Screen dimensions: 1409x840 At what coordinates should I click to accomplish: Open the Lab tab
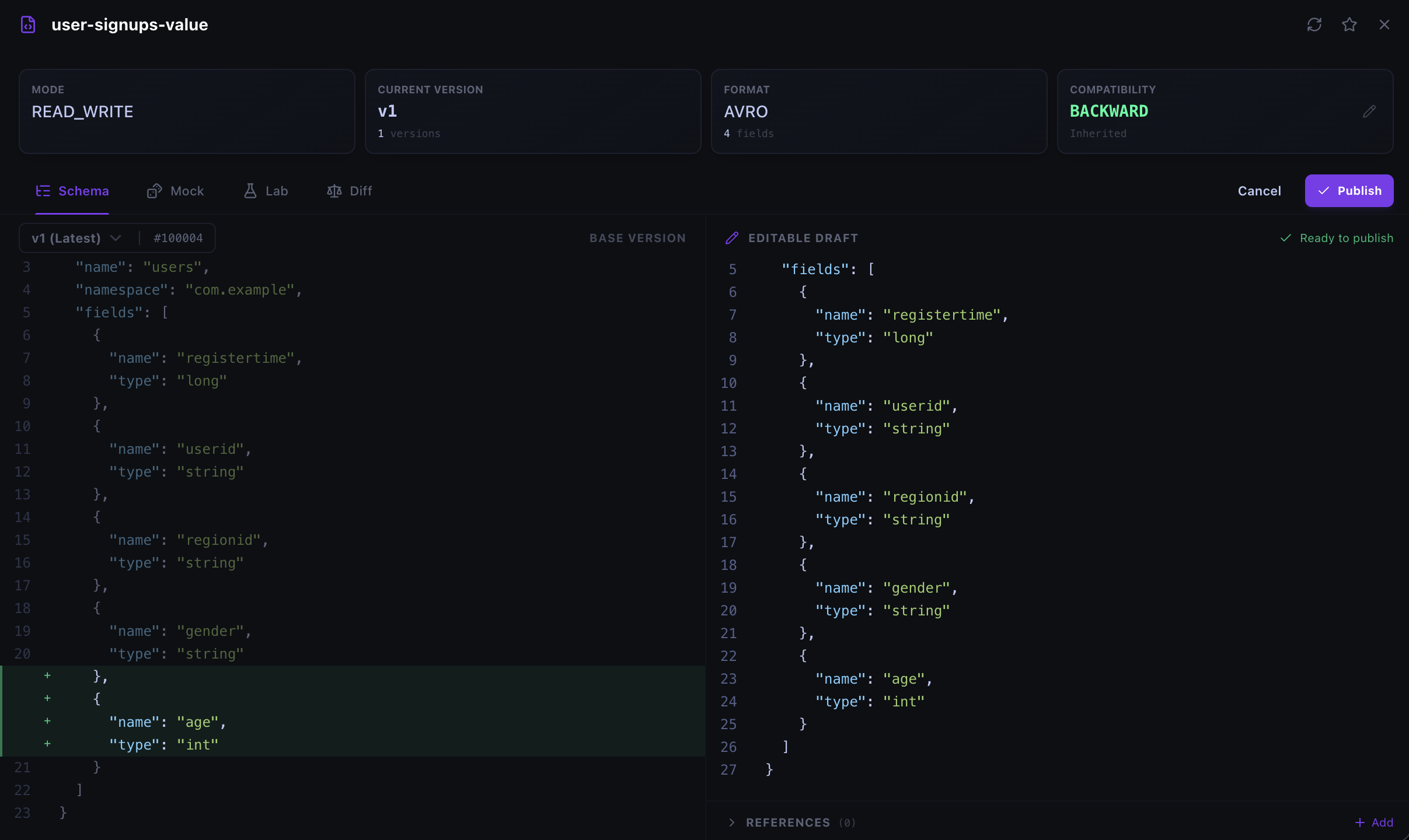coord(266,191)
